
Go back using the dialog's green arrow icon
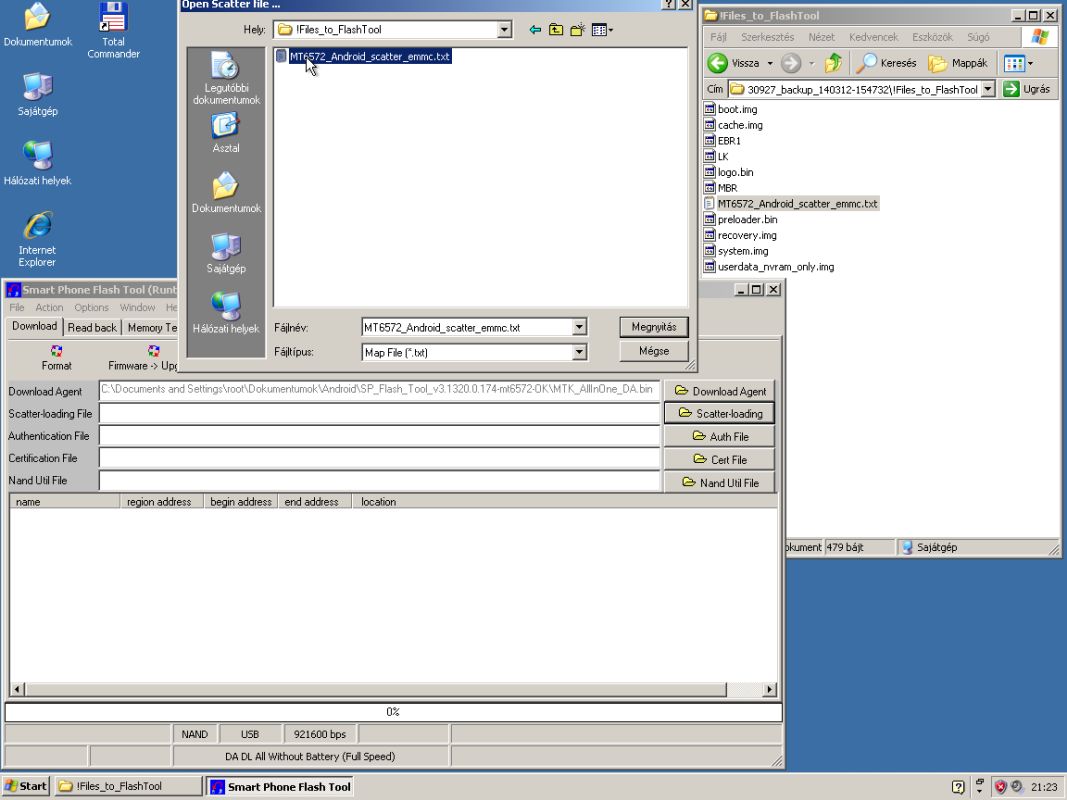coord(535,30)
